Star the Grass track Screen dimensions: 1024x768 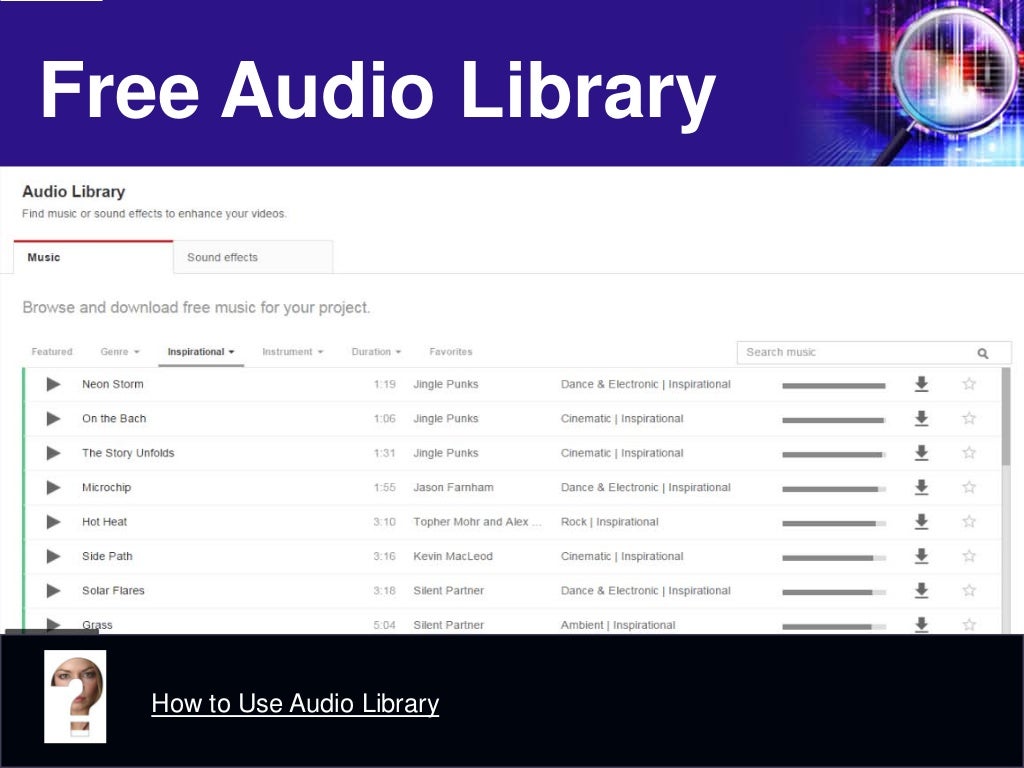969,624
